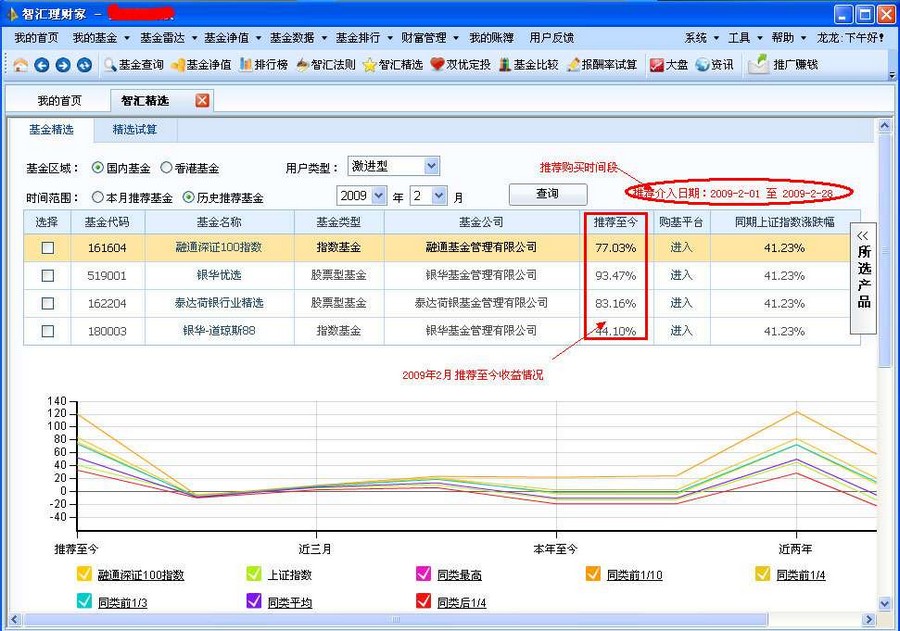The height and width of the screenshot is (631, 900).
Task: Refresh page with the circular arrows icon
Action: (x=84, y=65)
